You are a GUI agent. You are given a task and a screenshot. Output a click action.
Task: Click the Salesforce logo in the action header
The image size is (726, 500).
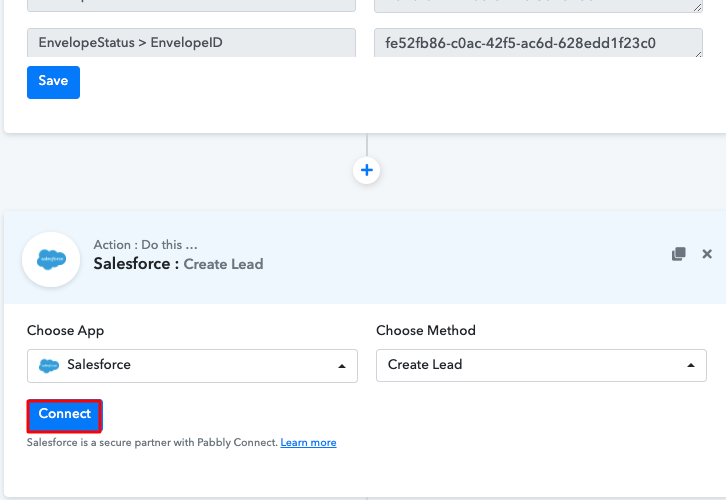(51, 259)
